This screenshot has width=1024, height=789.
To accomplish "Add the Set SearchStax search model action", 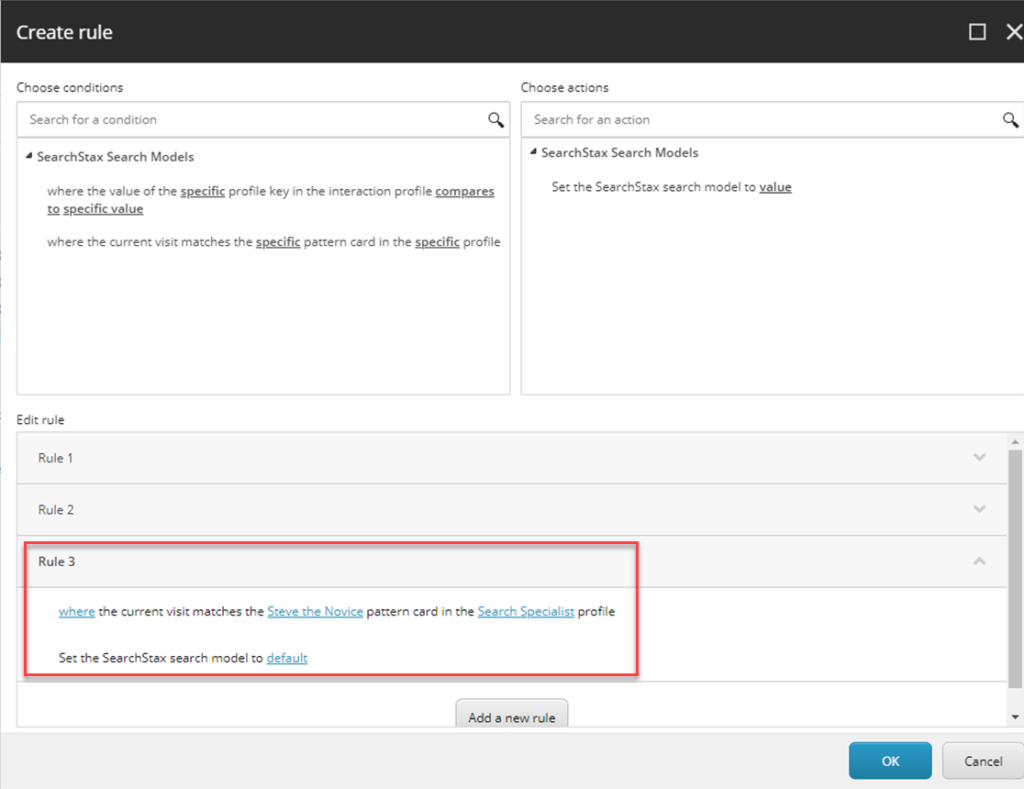I will (x=671, y=187).
